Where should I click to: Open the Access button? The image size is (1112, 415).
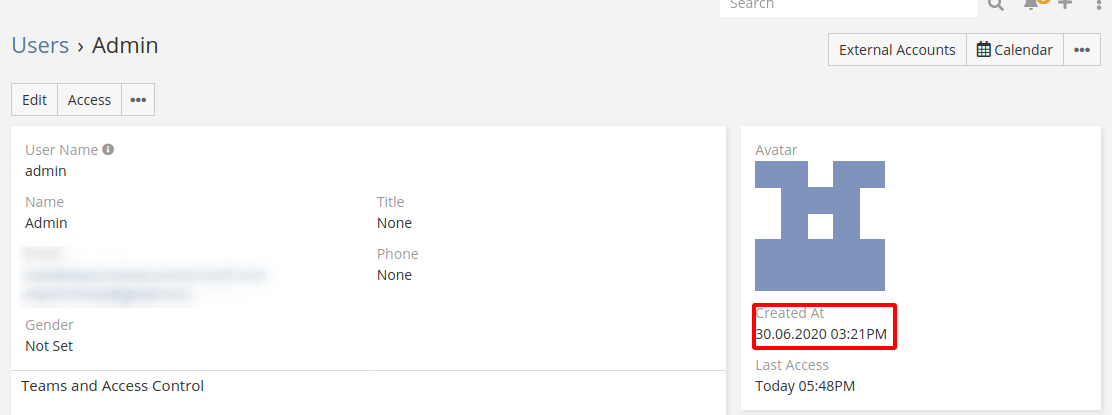[89, 100]
